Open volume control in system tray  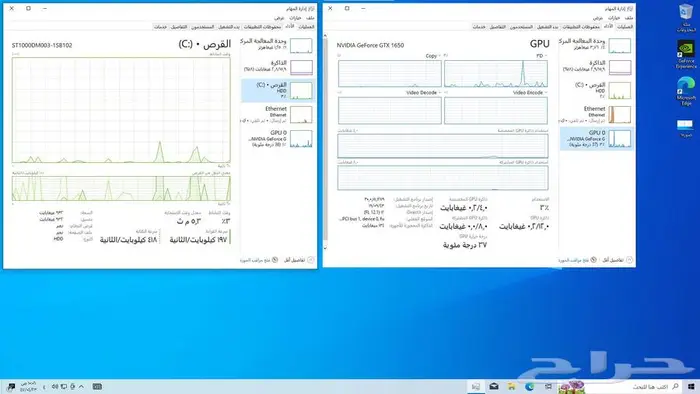click(x=55, y=386)
